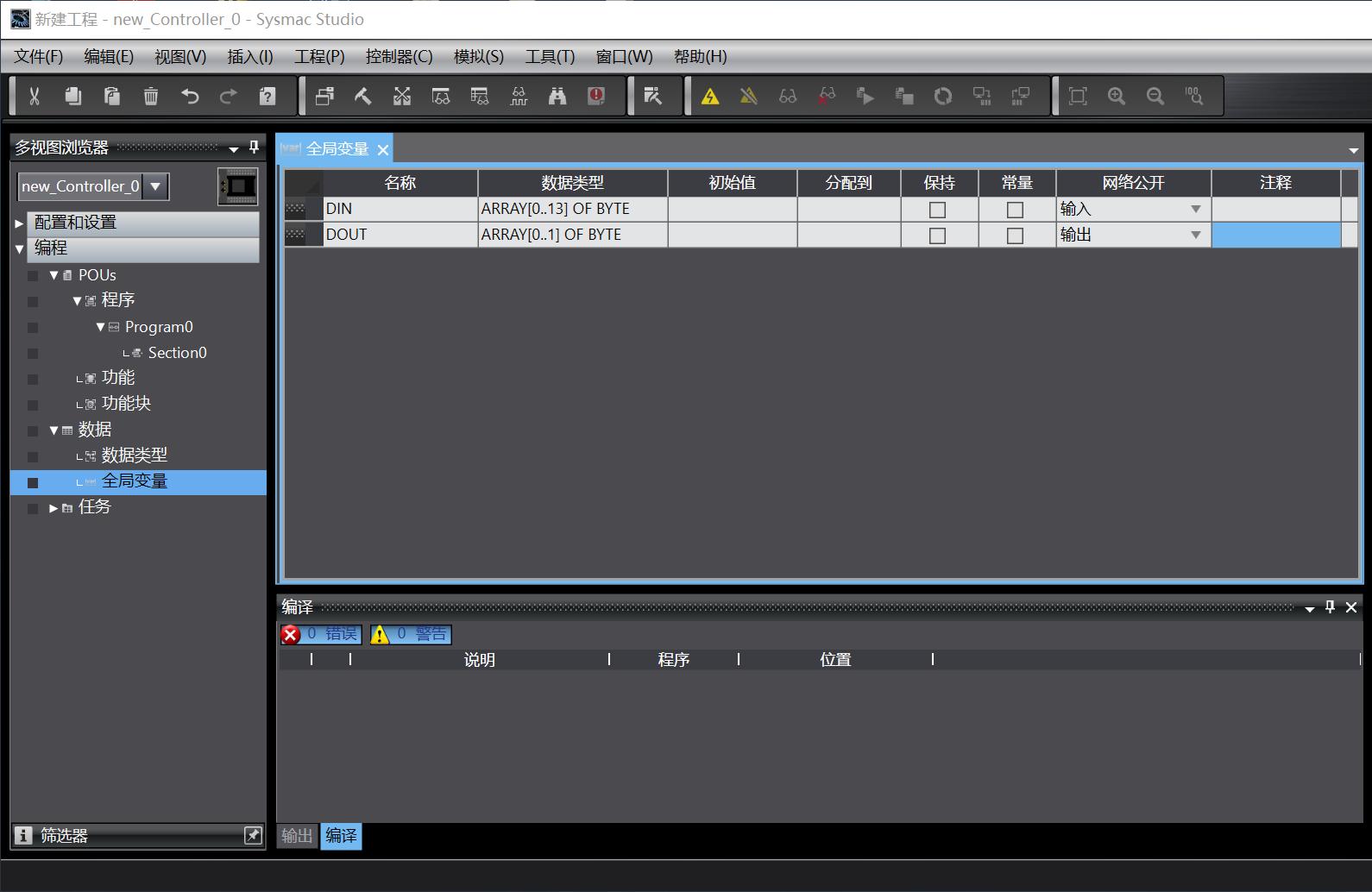This screenshot has height=892, width=1372.
Task: Close the 全局变量 tab
Action: (383, 149)
